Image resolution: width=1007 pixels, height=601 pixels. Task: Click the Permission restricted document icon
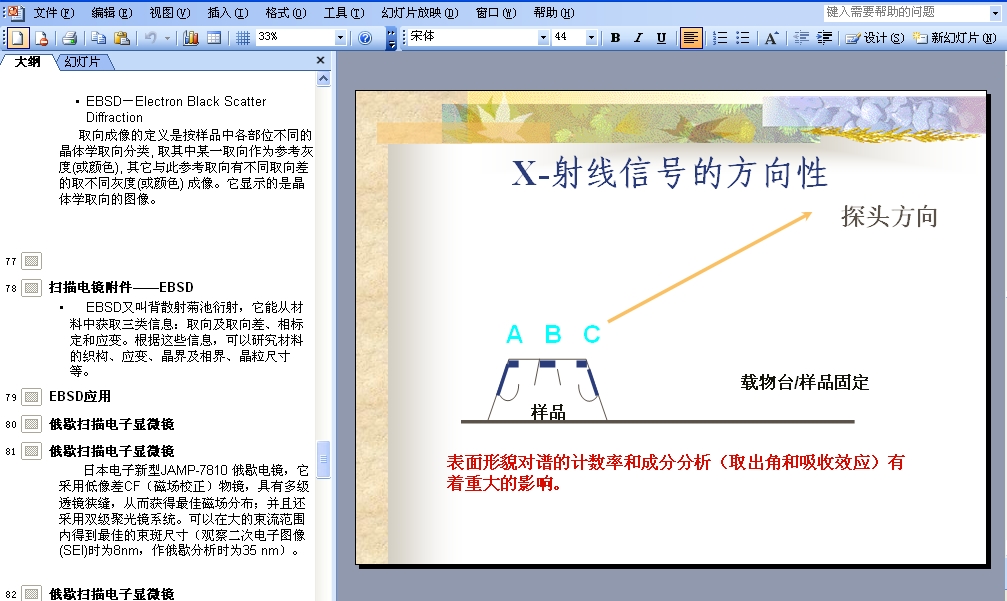(x=42, y=39)
